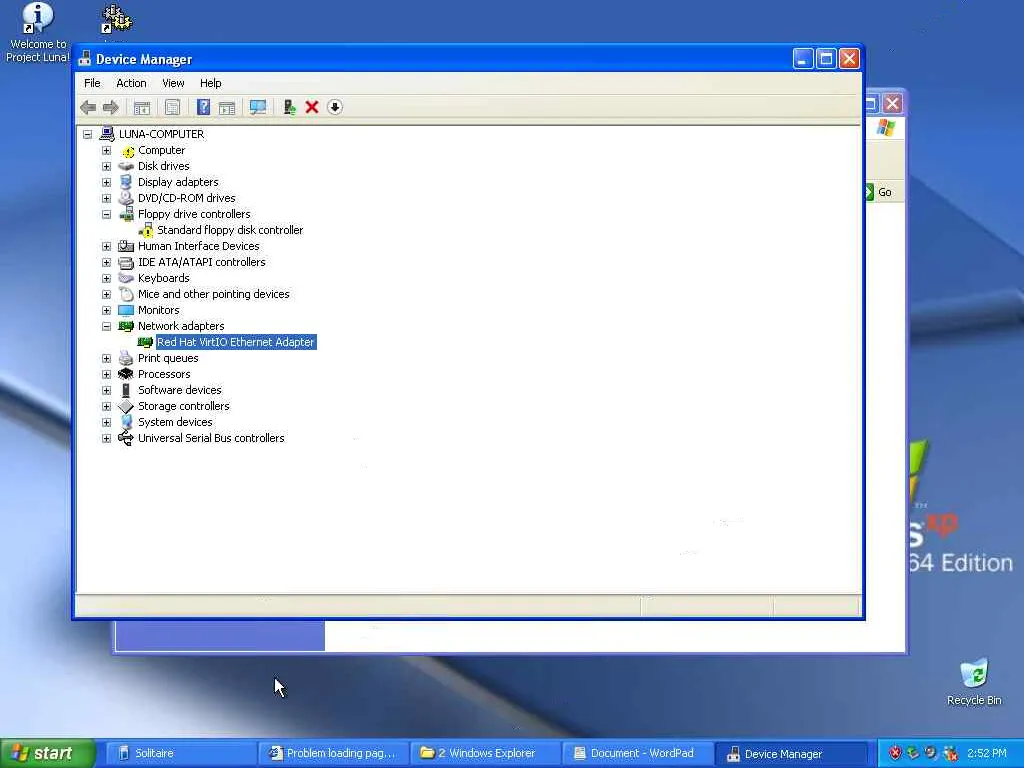The height and width of the screenshot is (768, 1024).
Task: Select the Recycle Bin desktop icon
Action: pyautogui.click(x=974, y=682)
